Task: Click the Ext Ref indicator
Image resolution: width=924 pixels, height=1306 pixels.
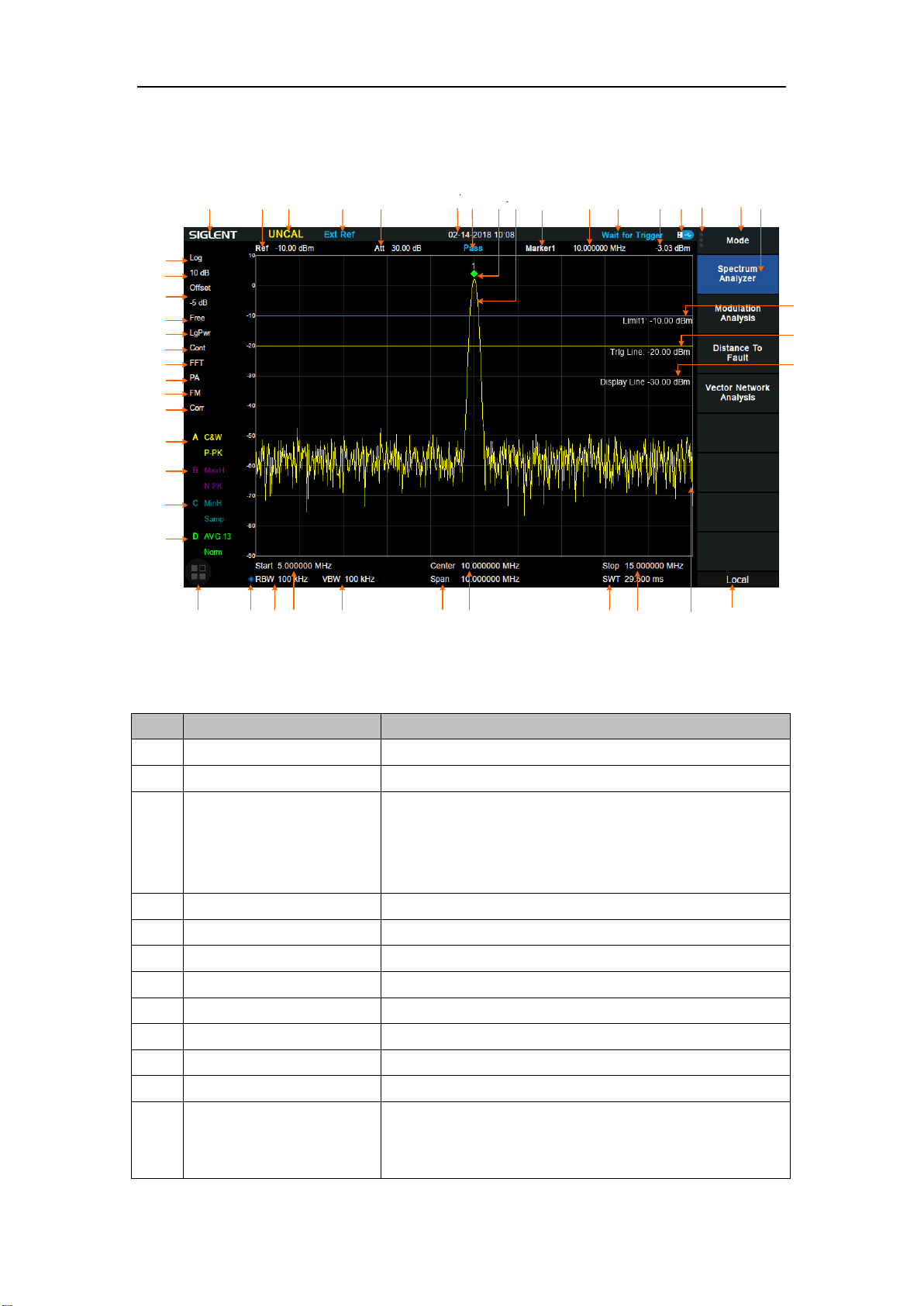Action: [x=340, y=234]
